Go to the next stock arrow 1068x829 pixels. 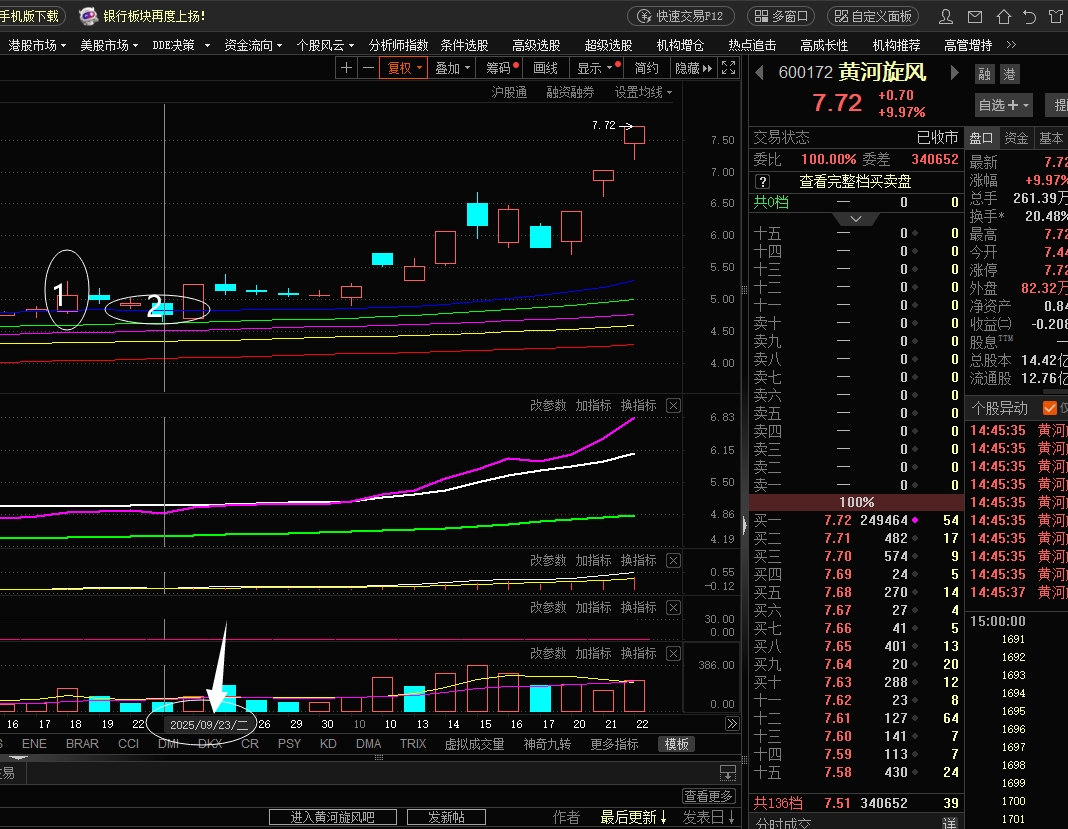tap(955, 72)
